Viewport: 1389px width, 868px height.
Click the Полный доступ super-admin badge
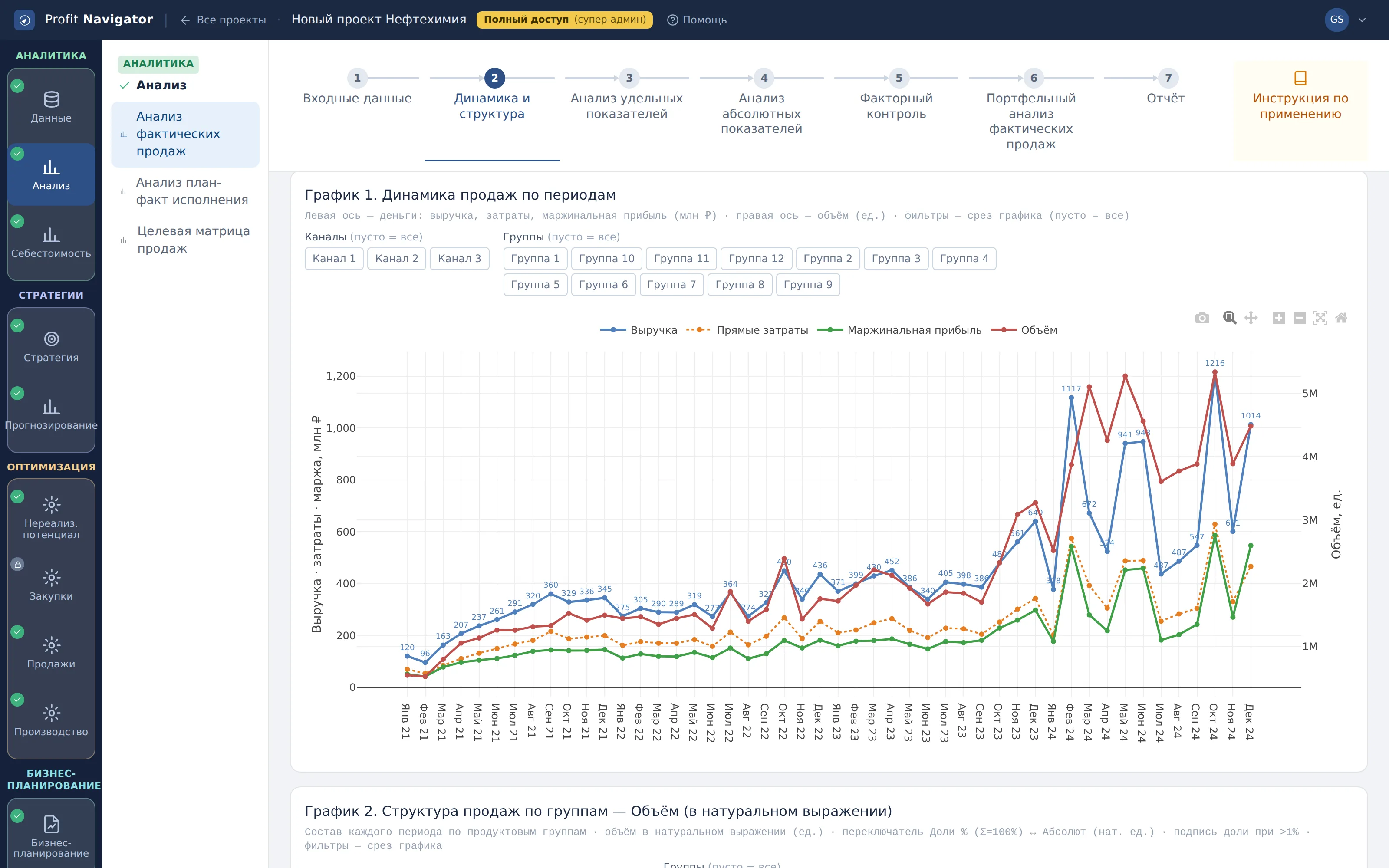coord(565,20)
